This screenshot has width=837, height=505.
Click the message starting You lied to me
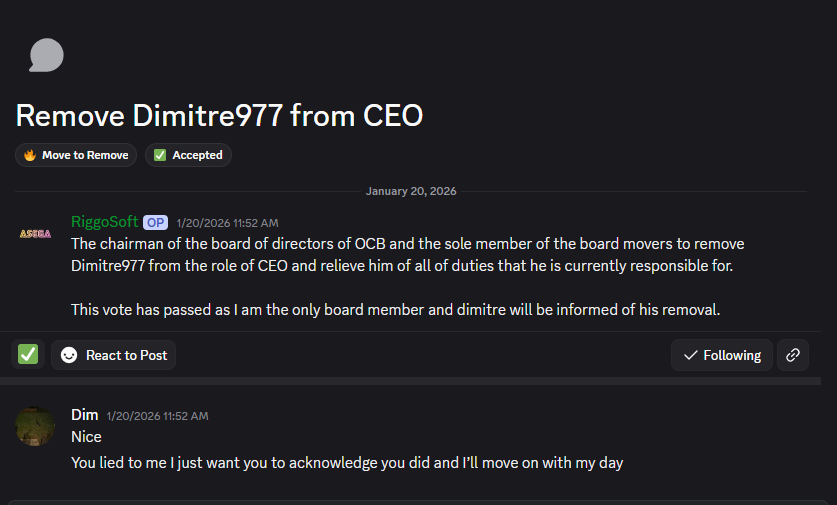tap(347, 463)
